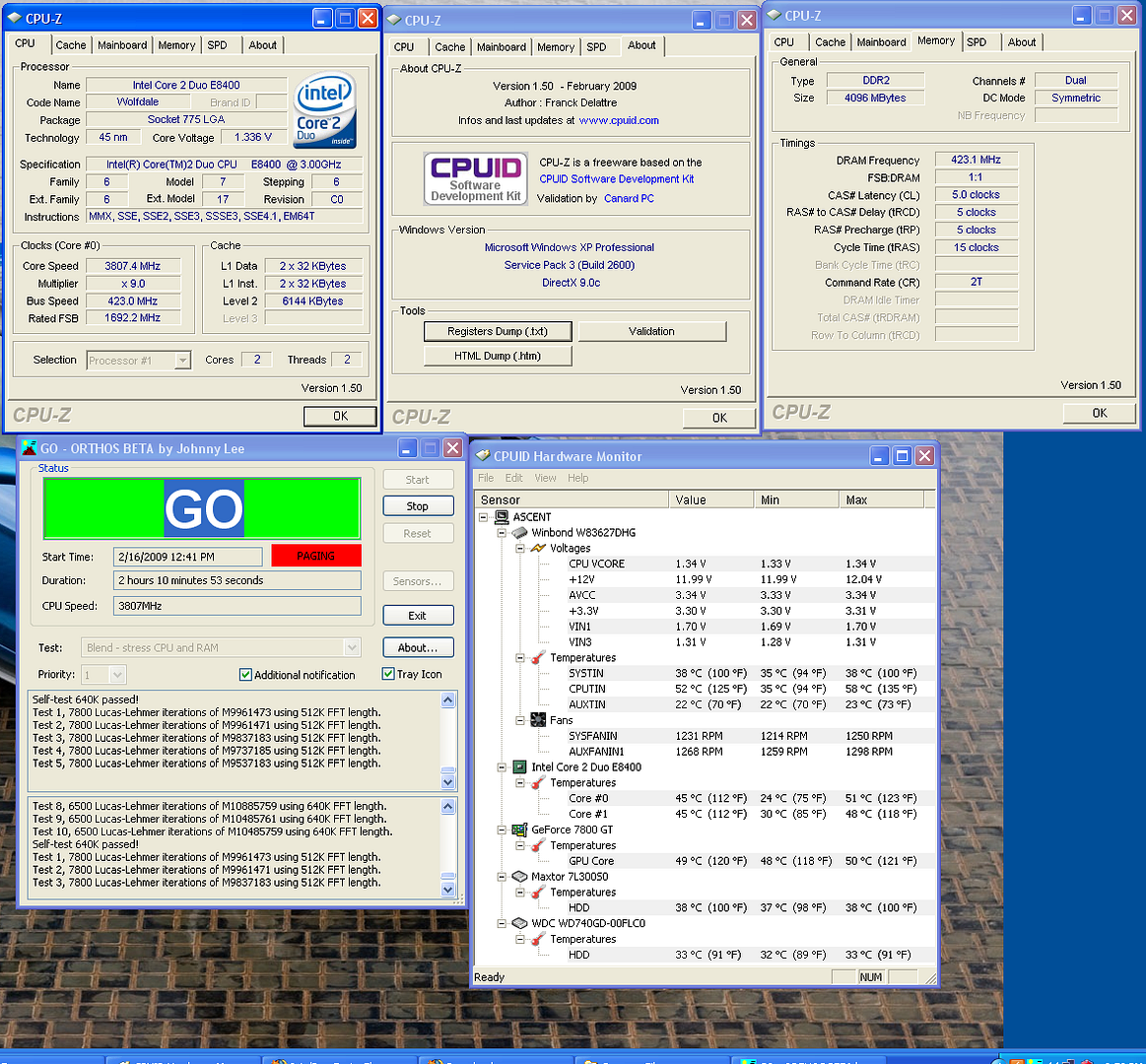Click the Max column header
1146x1064 pixels.
click(881, 499)
